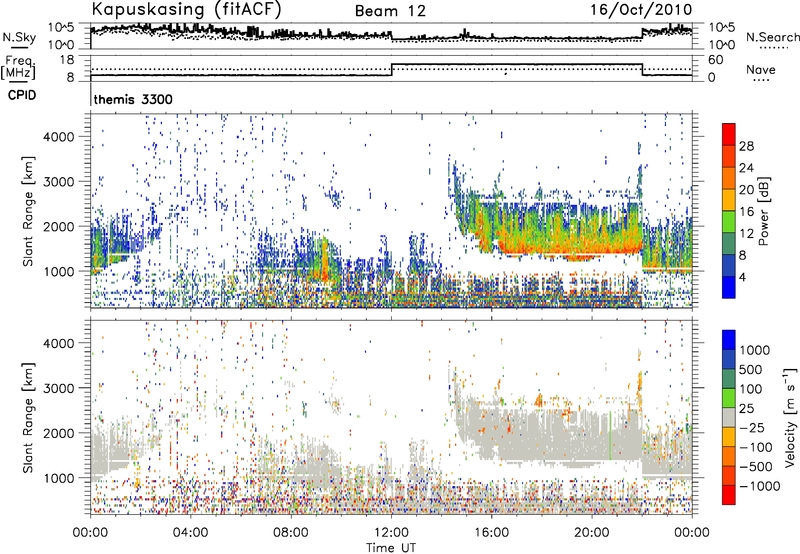Click the blue bottom of power colorbar

click(729, 287)
